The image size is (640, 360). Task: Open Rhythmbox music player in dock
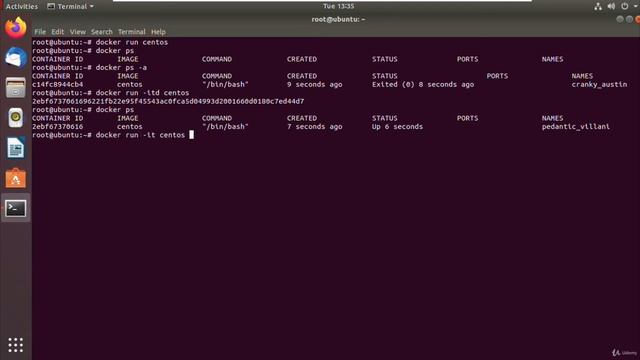pos(16,118)
